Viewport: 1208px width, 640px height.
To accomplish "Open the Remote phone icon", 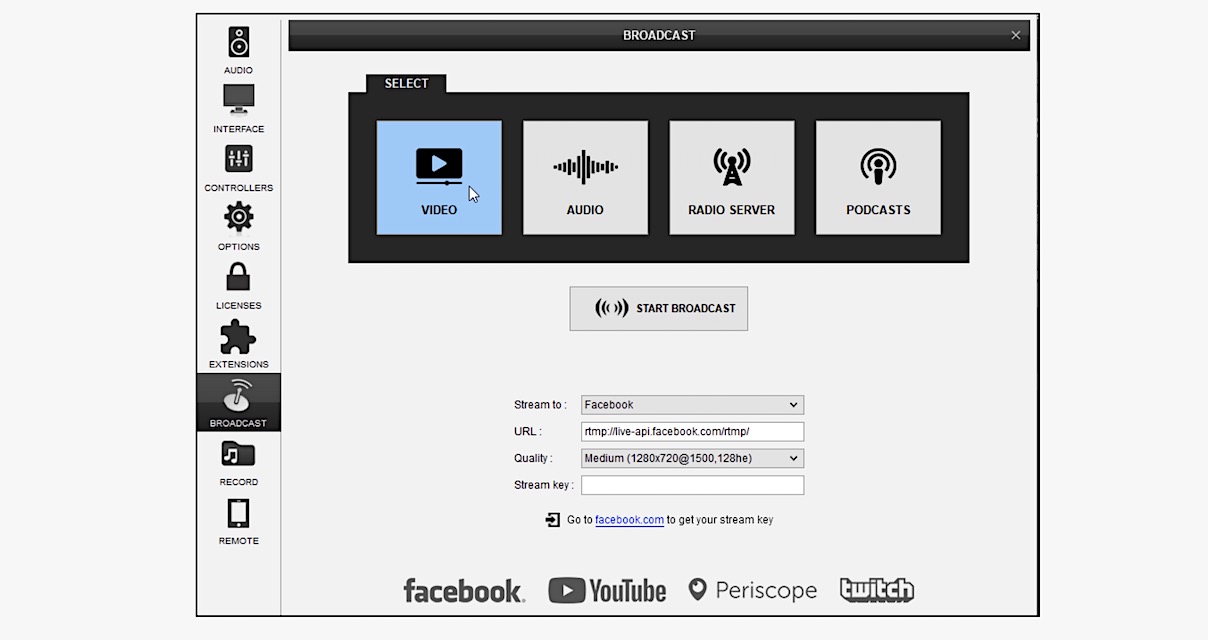I will 238,514.
